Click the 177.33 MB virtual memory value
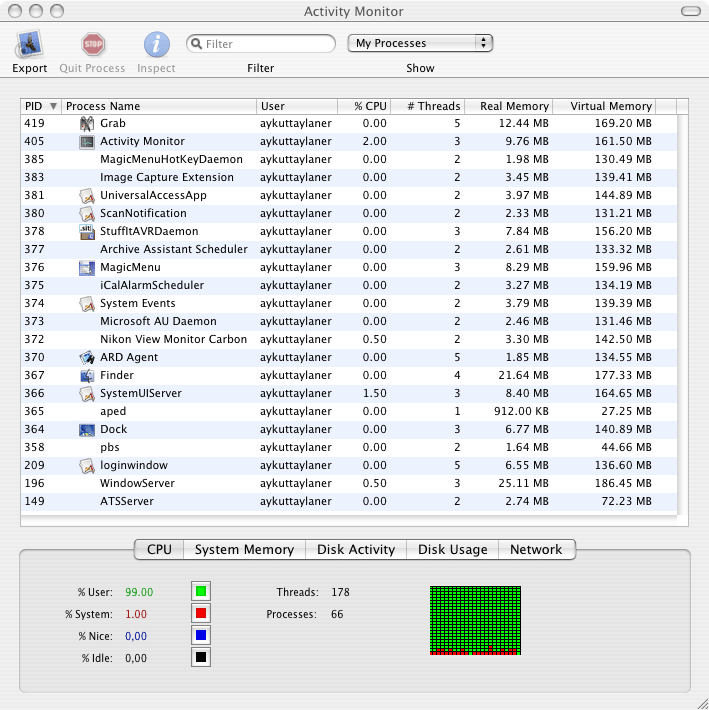 click(x=623, y=375)
